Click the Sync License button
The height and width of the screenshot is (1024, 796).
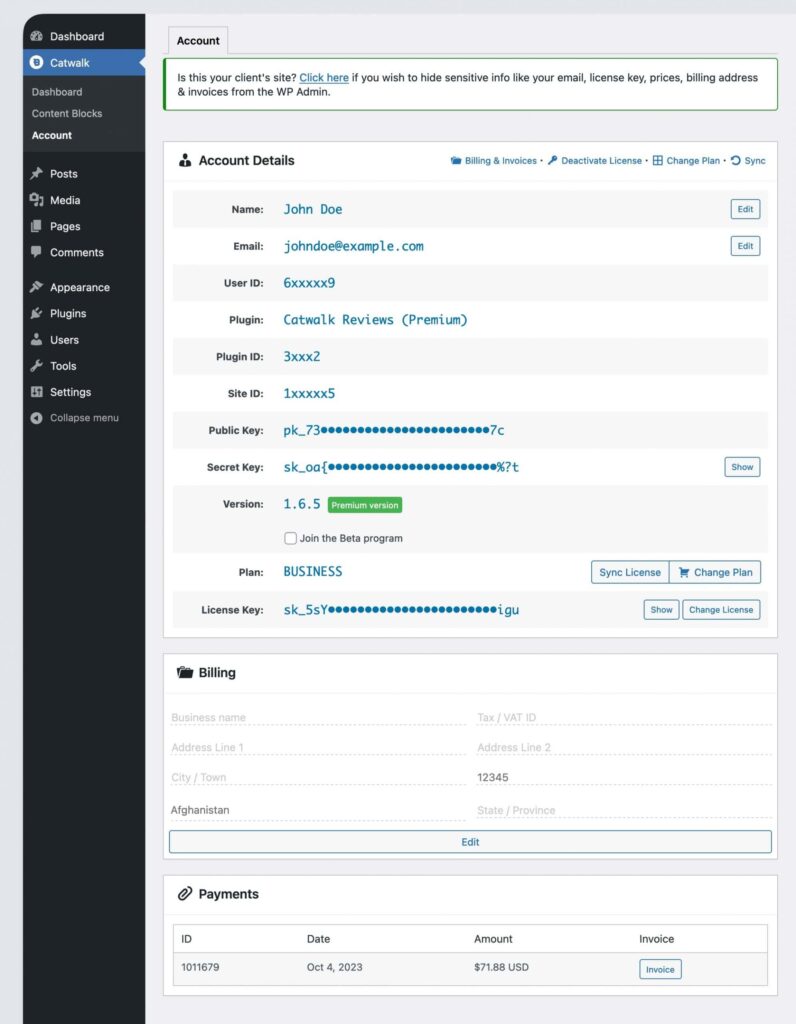[x=629, y=572]
